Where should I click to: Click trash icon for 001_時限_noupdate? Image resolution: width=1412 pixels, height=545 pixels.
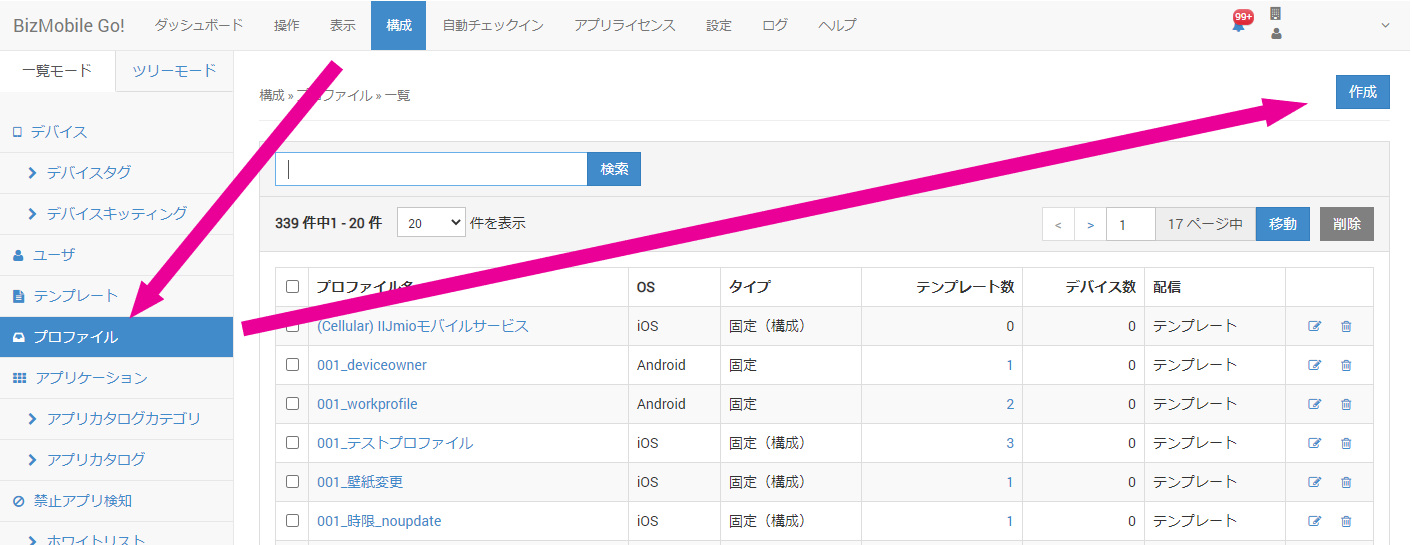pyautogui.click(x=1346, y=521)
